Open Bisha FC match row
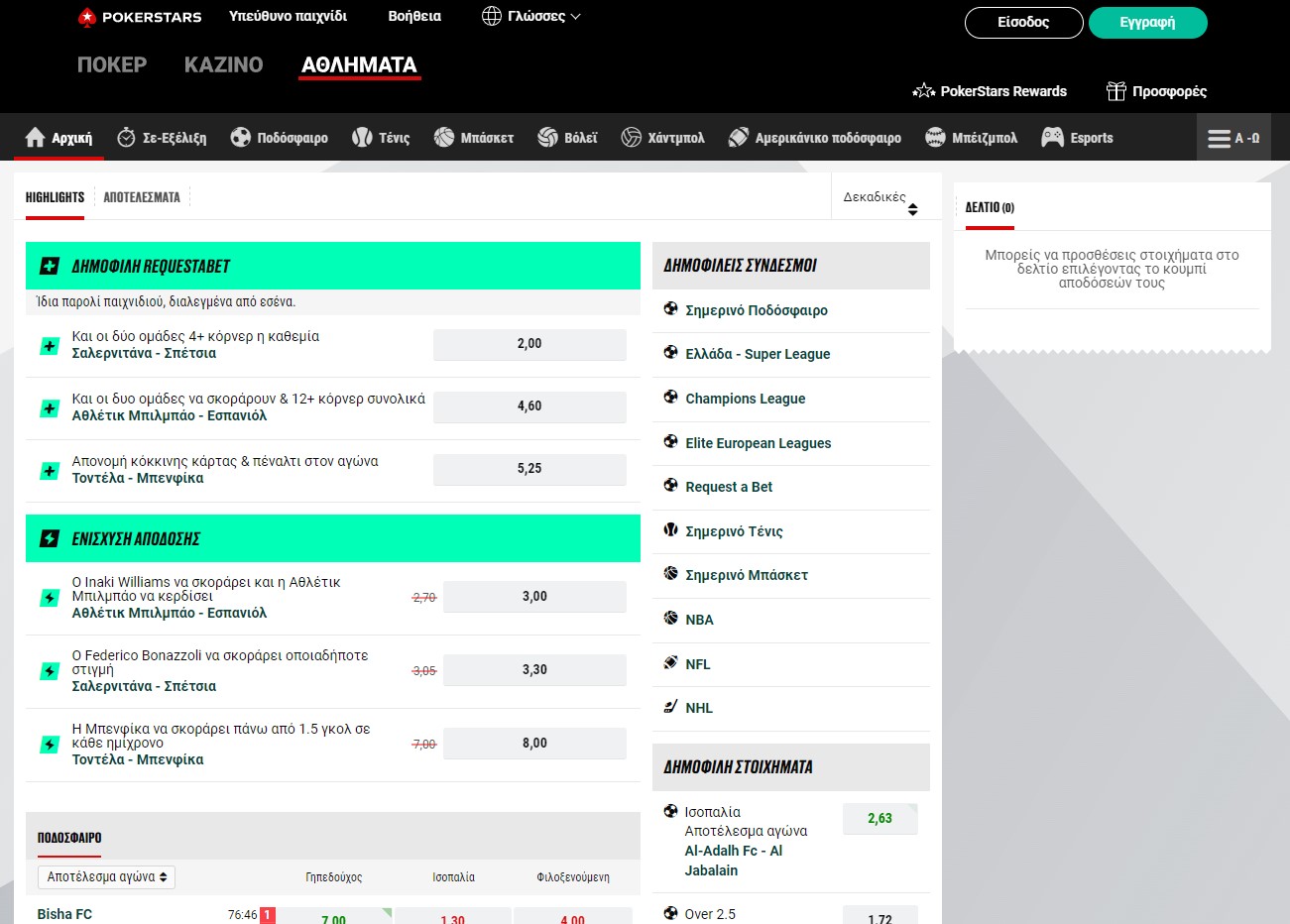 click(64, 914)
